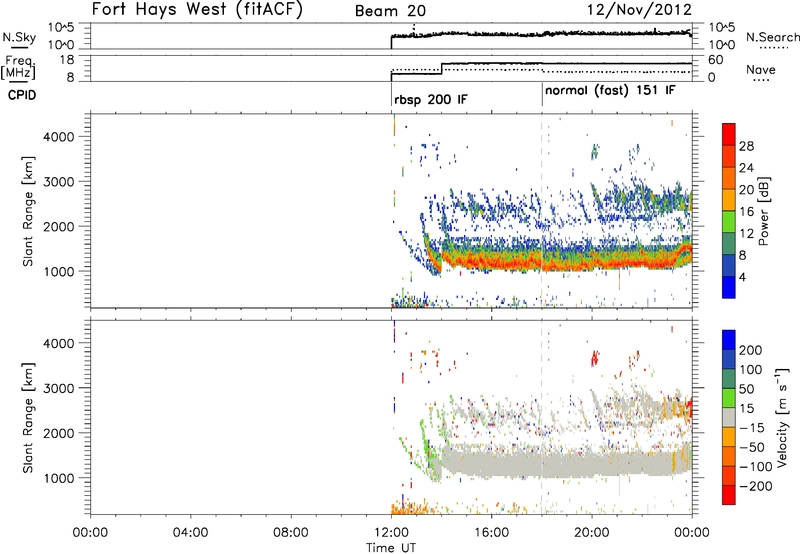Click the '4000' tick on power panel axis
Viewport: 800px width, 554px height.
[59, 137]
